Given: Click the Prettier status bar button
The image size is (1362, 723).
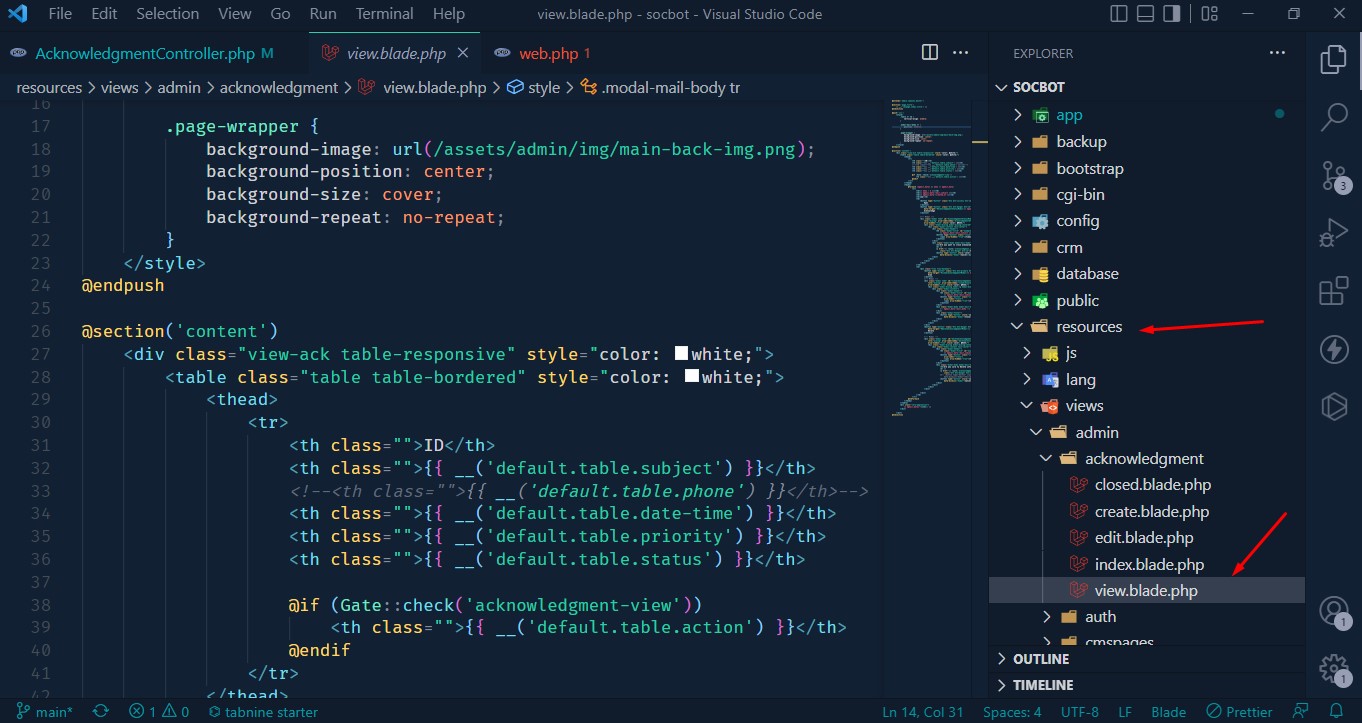Looking at the screenshot, I should [x=1239, y=712].
